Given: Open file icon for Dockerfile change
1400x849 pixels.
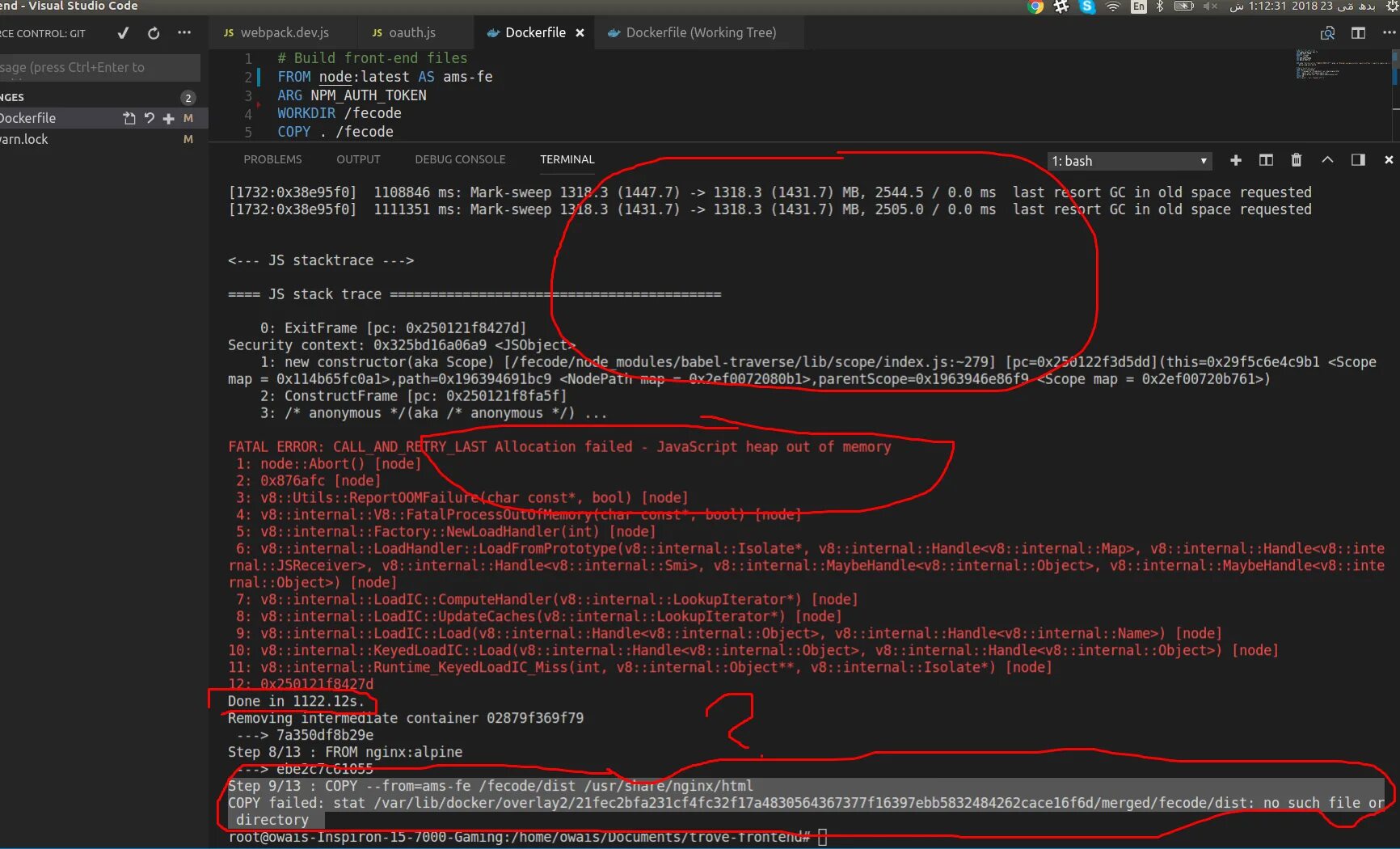Looking at the screenshot, I should pos(129,118).
